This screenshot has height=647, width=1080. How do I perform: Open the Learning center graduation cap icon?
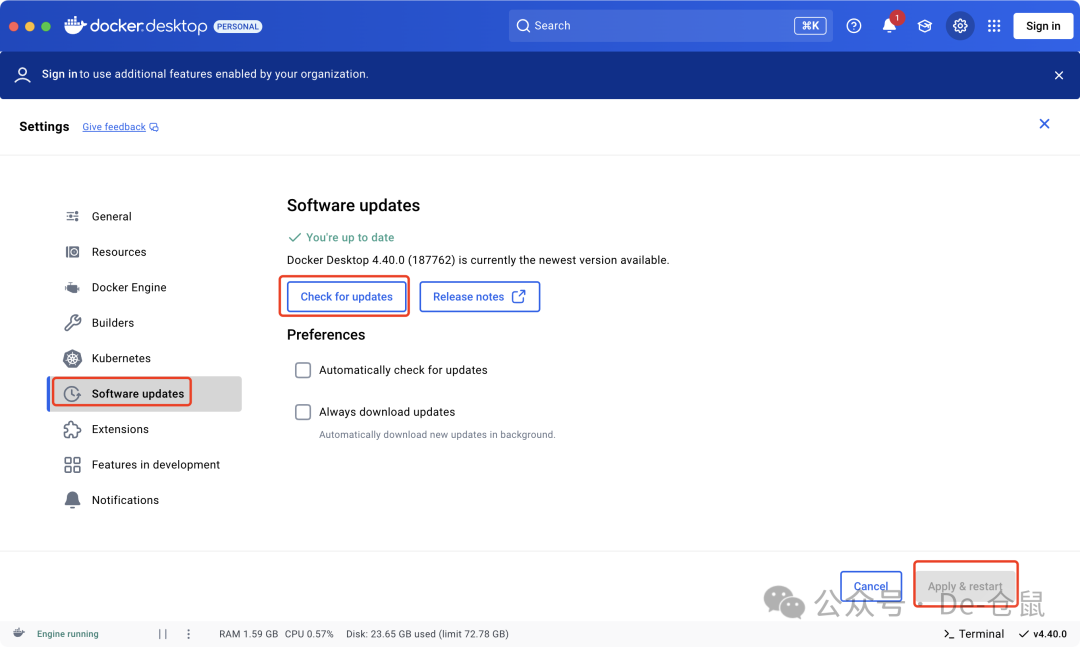[925, 26]
